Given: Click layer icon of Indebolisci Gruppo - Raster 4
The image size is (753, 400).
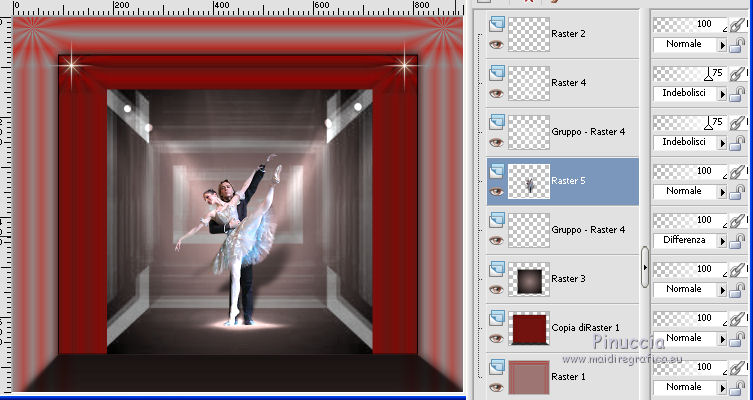Looking at the screenshot, I should coord(497,122).
